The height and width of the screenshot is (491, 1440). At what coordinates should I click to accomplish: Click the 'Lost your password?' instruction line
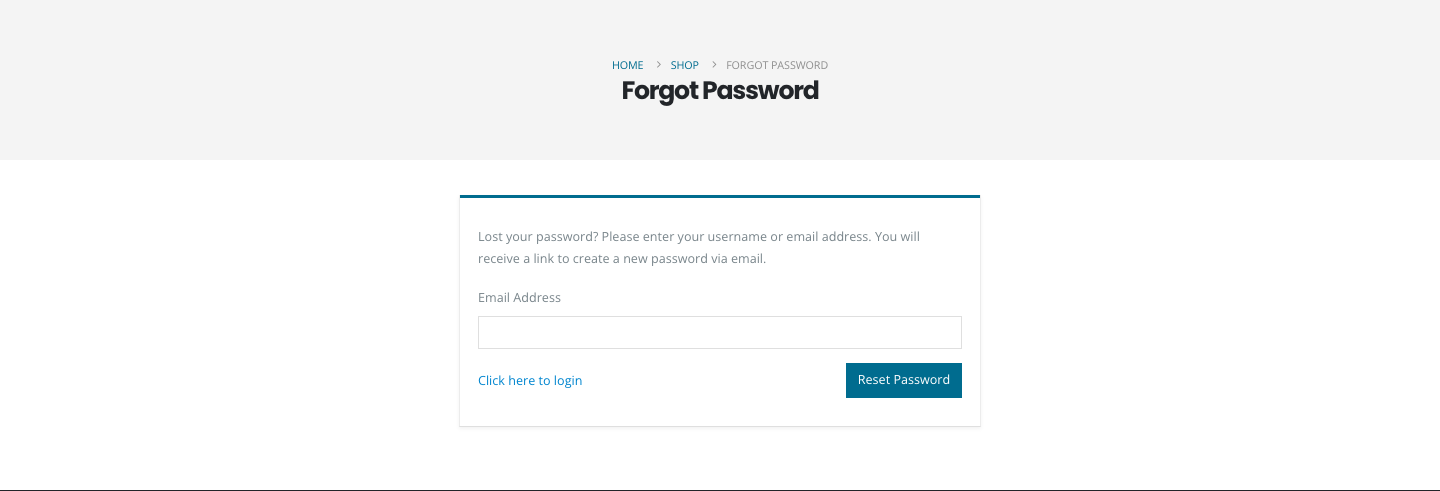tap(698, 237)
